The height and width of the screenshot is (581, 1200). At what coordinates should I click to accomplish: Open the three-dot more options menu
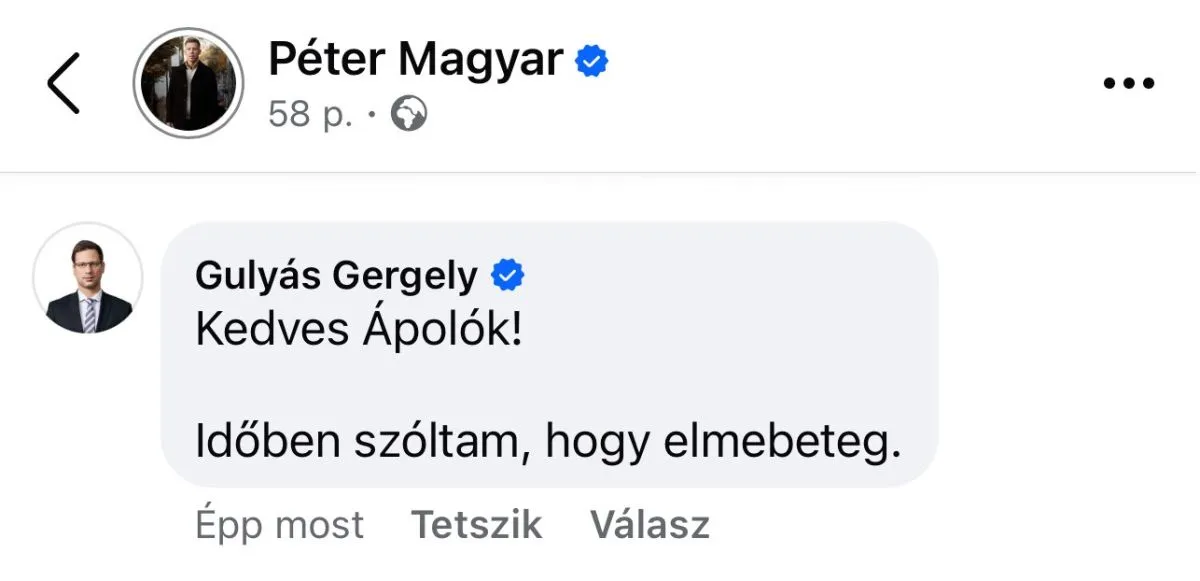(1129, 83)
